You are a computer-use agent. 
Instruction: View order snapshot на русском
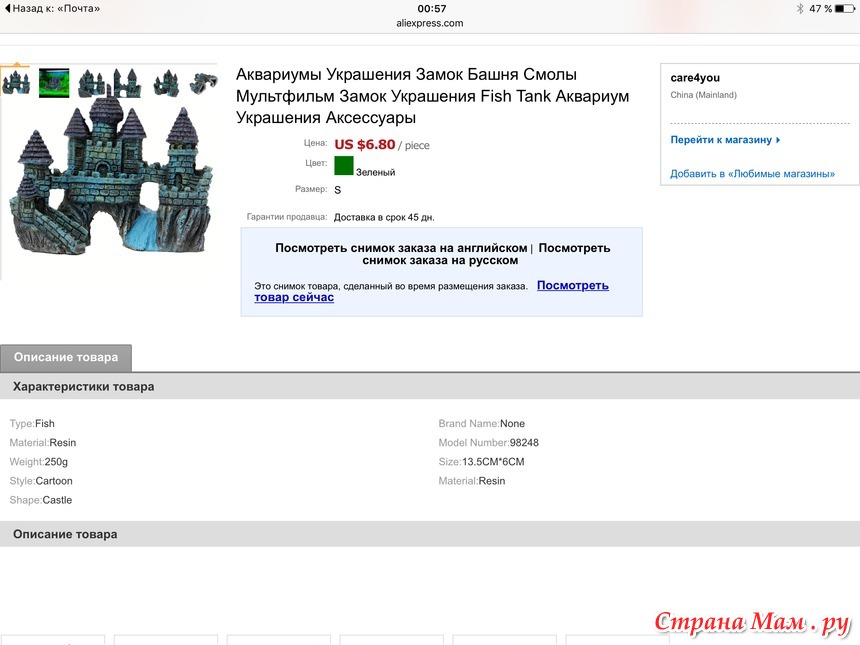(x=486, y=254)
